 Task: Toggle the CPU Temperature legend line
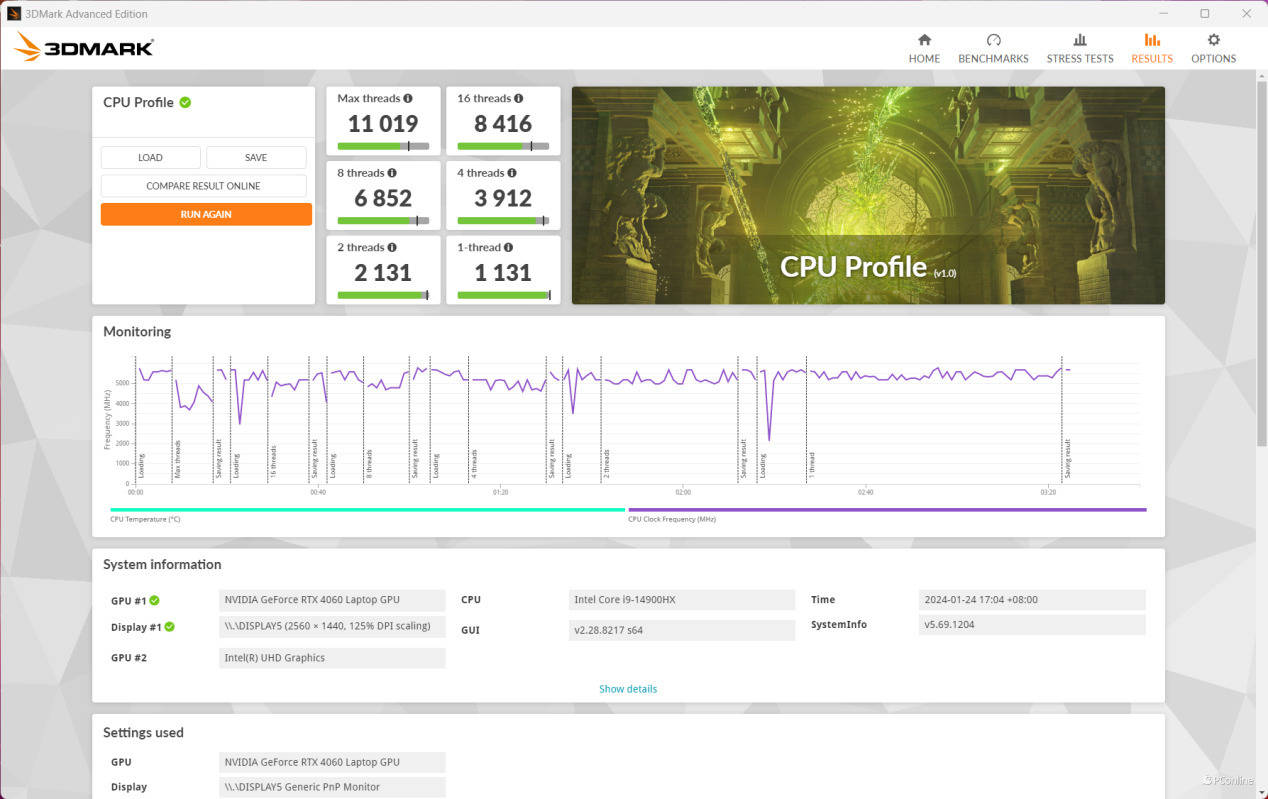367,510
